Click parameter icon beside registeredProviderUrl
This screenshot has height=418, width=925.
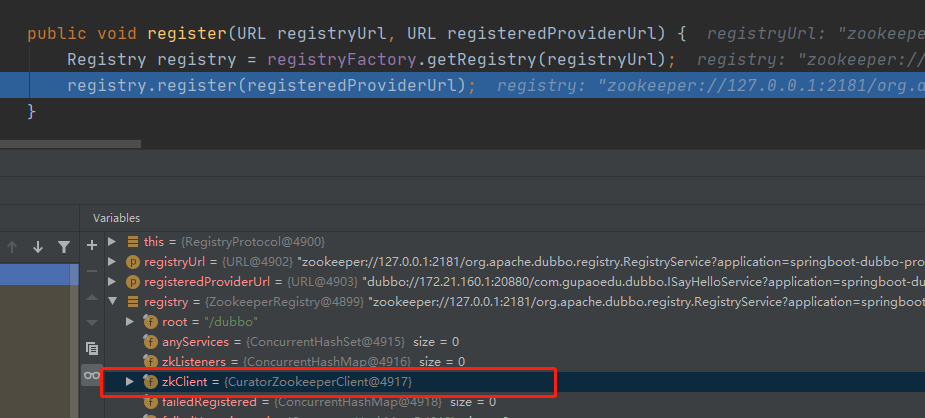coord(133,282)
